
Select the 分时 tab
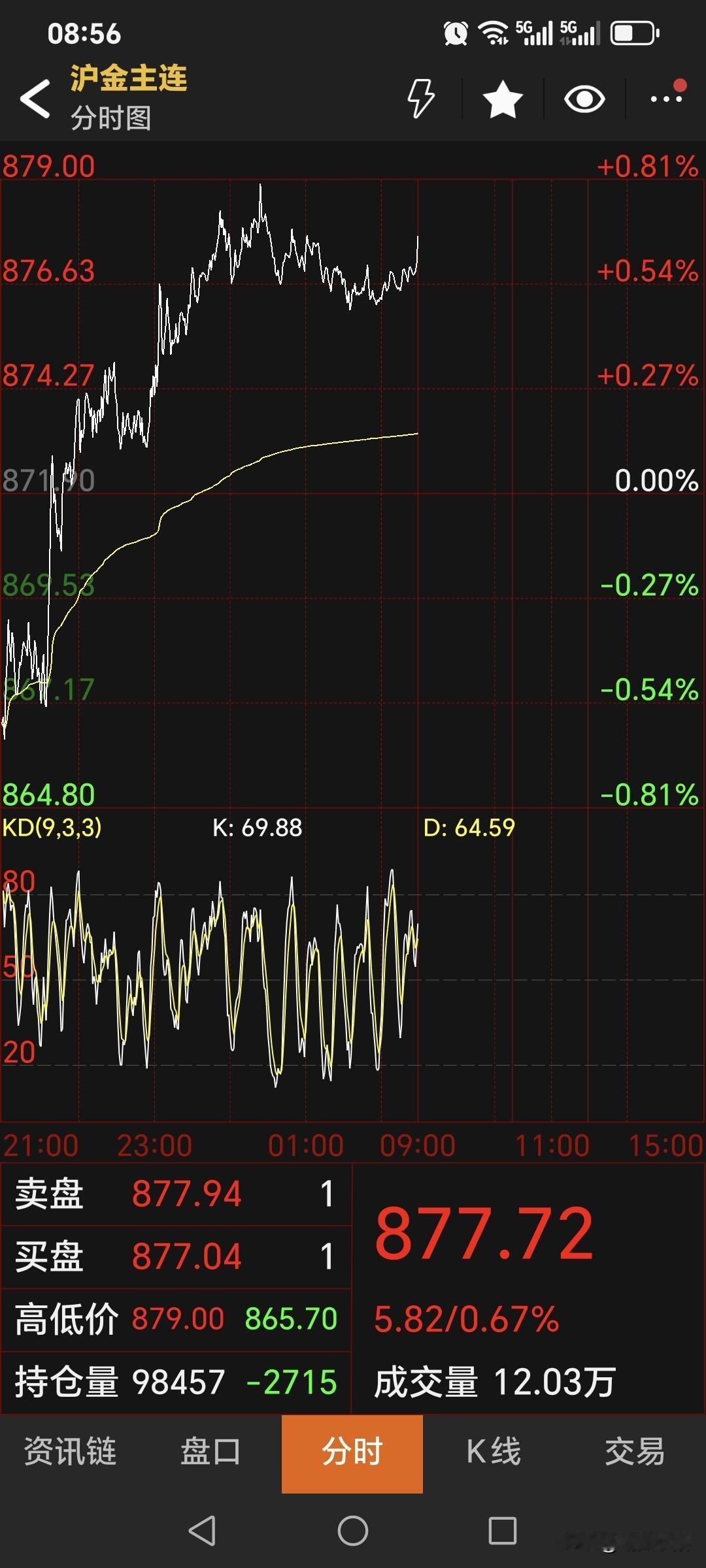tap(352, 1454)
